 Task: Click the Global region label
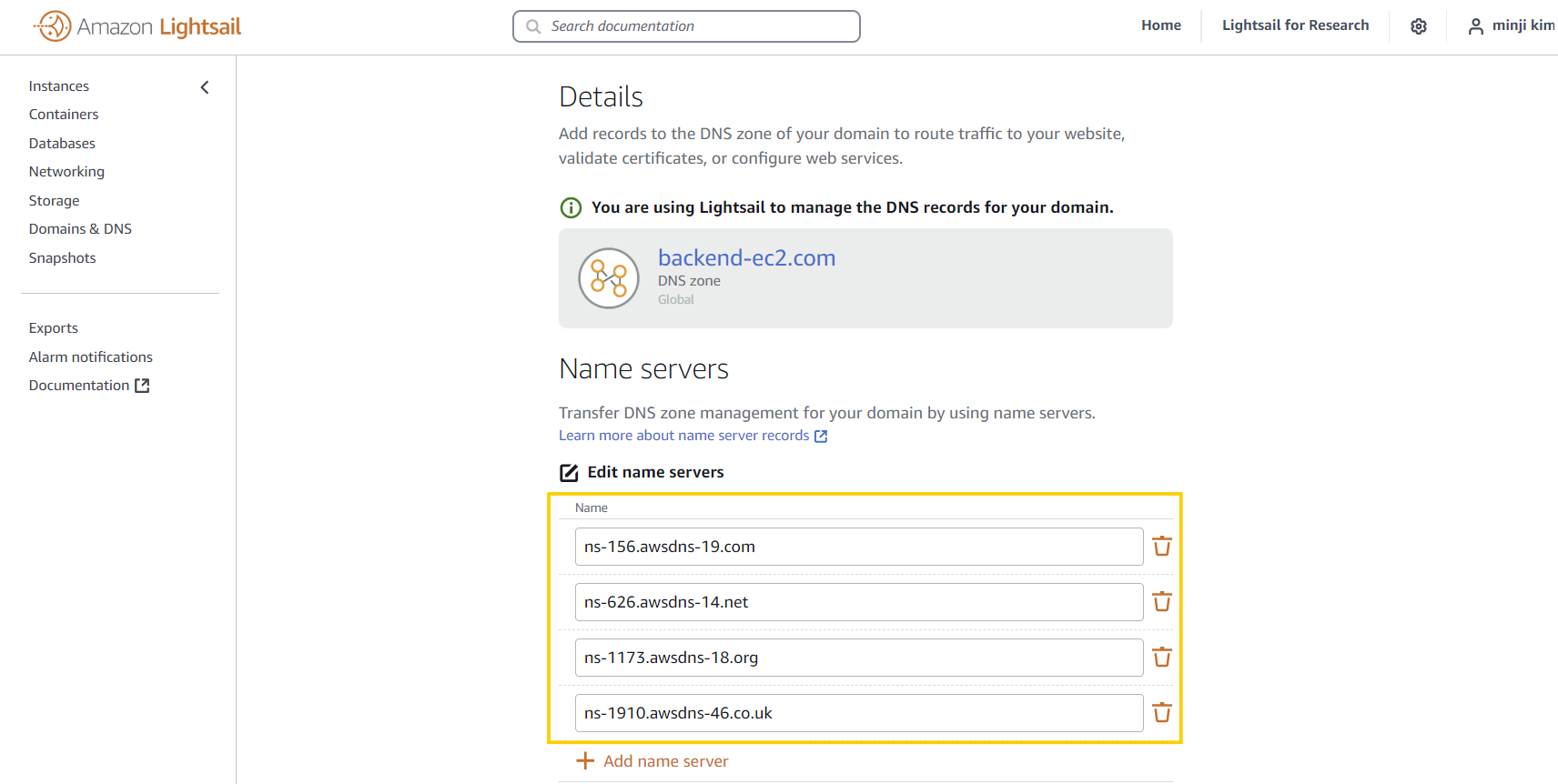coord(676,300)
